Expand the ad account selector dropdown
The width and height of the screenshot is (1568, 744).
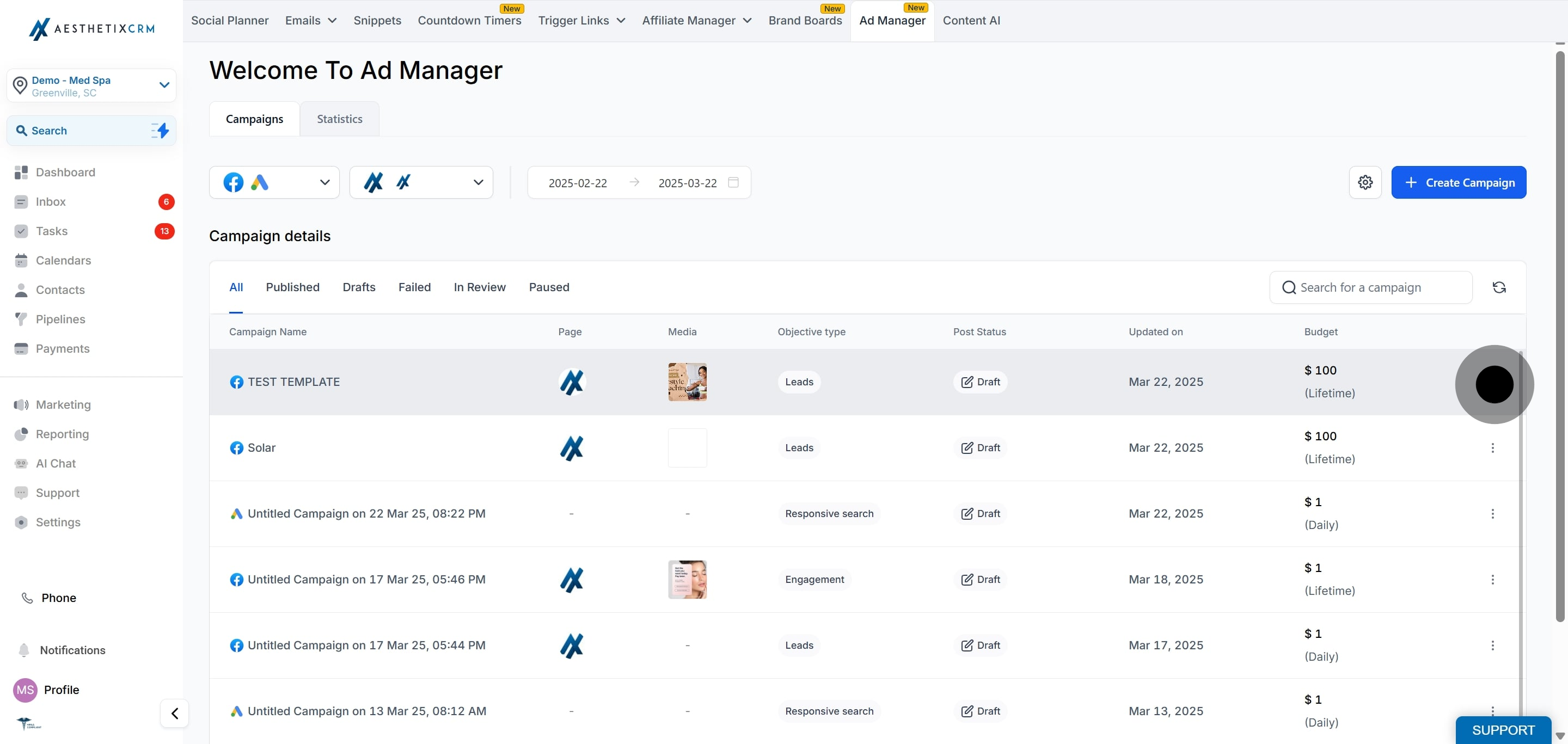tap(421, 182)
